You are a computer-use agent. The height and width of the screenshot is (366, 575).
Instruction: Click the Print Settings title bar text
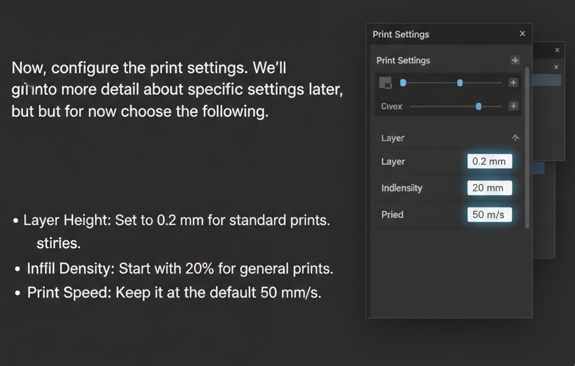401,34
